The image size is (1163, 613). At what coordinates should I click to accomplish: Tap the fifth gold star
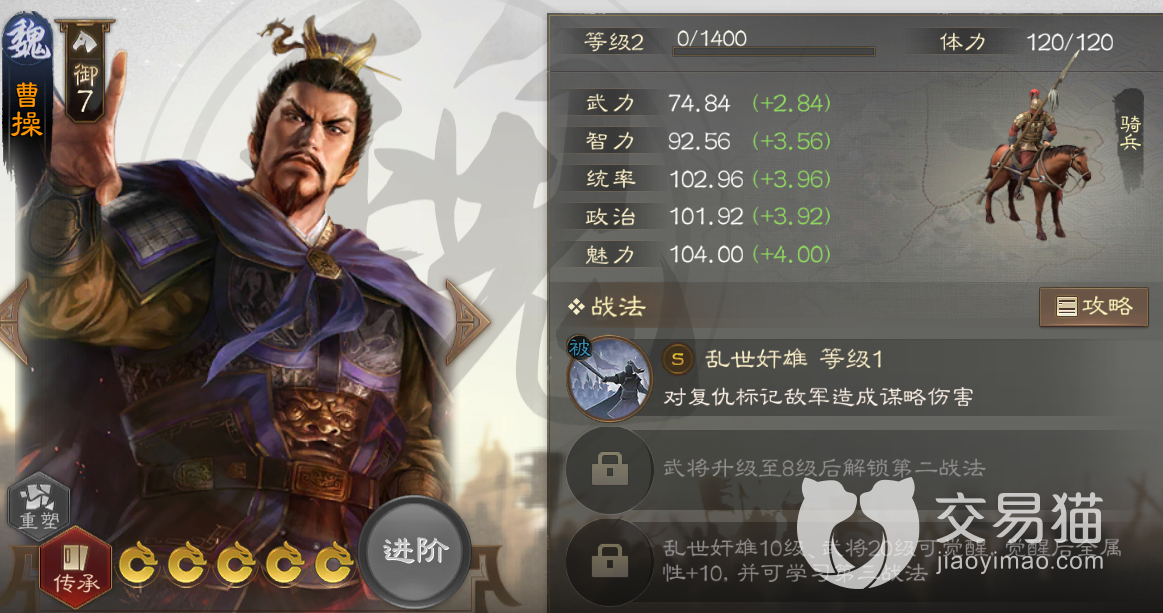[x=333, y=565]
